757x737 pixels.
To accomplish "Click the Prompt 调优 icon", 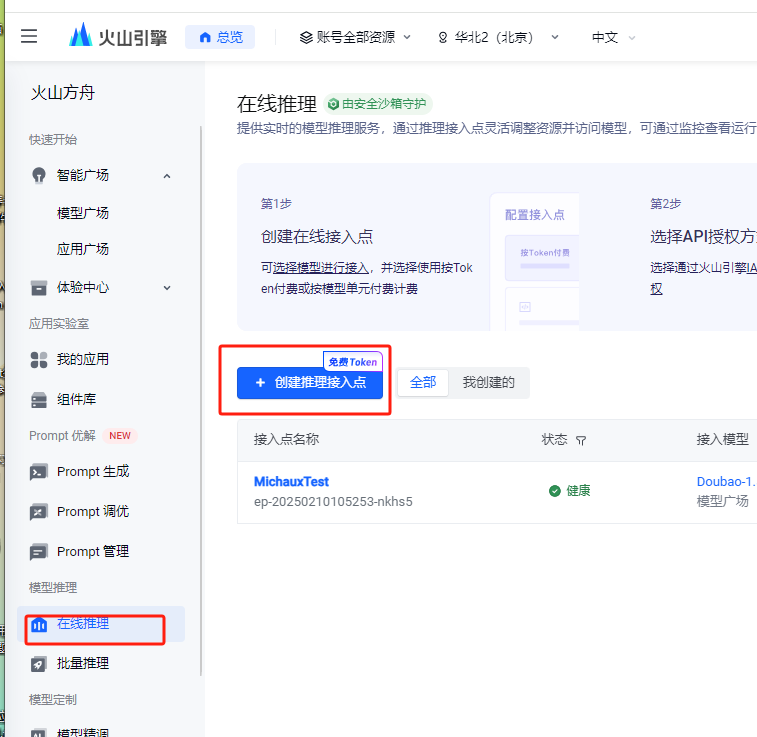I will pyautogui.click(x=39, y=512).
